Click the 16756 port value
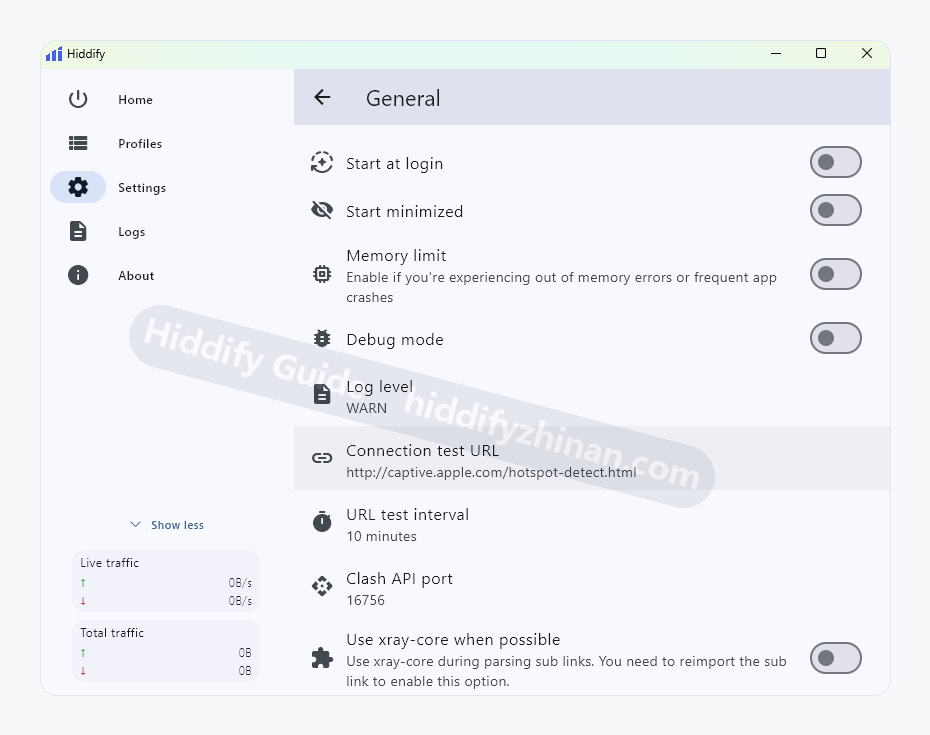This screenshot has height=735, width=930. [x=365, y=600]
